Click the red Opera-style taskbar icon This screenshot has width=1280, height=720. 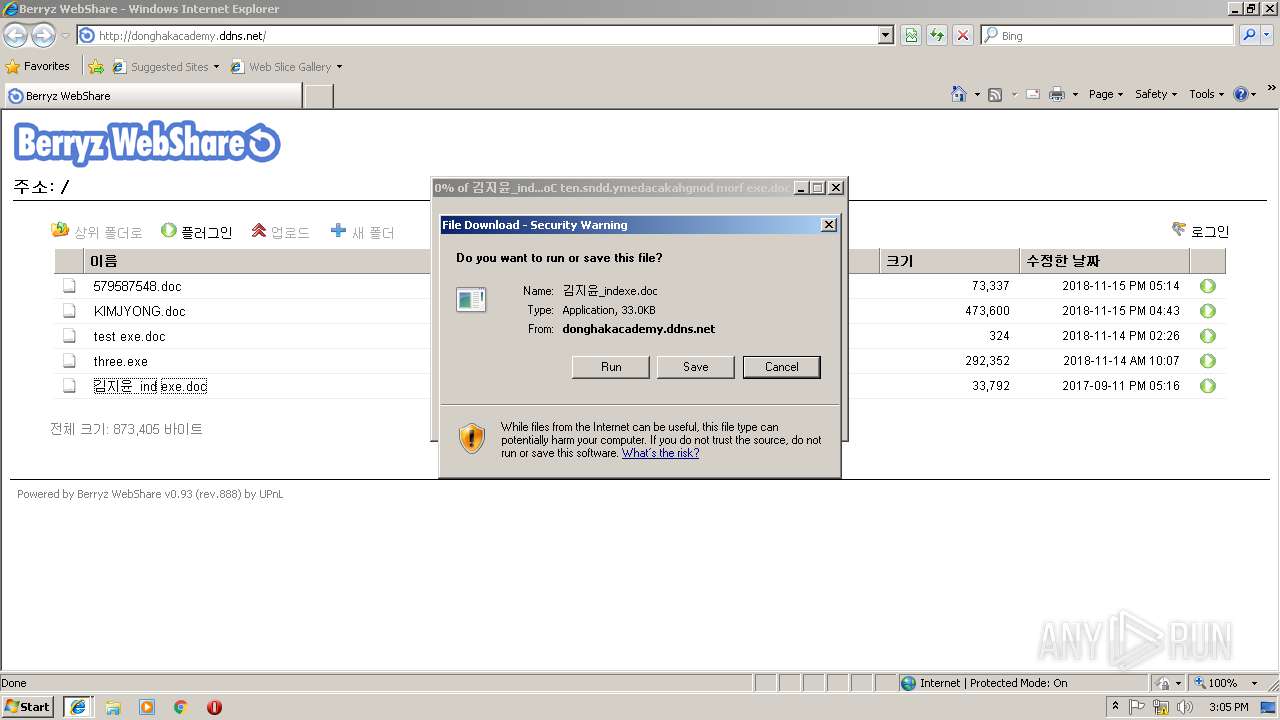click(x=214, y=707)
